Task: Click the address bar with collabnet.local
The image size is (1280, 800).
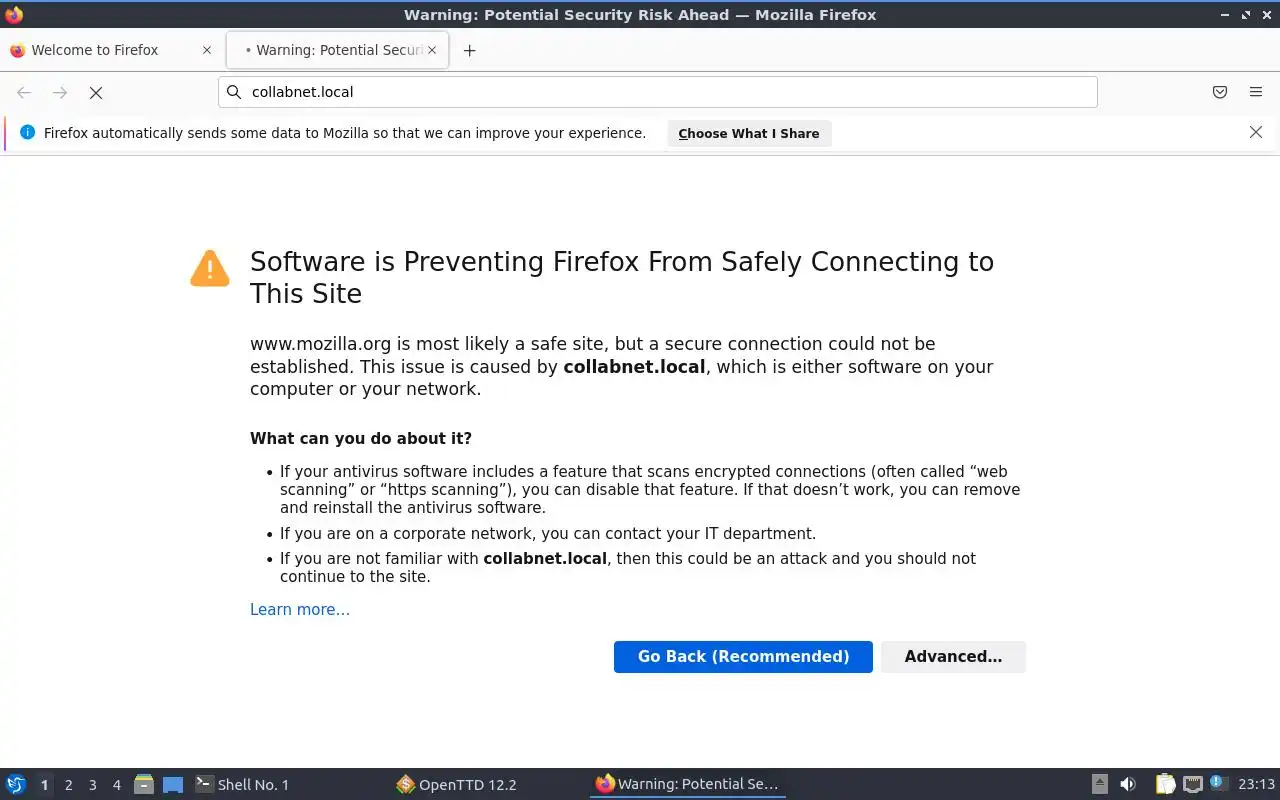Action: [x=660, y=92]
